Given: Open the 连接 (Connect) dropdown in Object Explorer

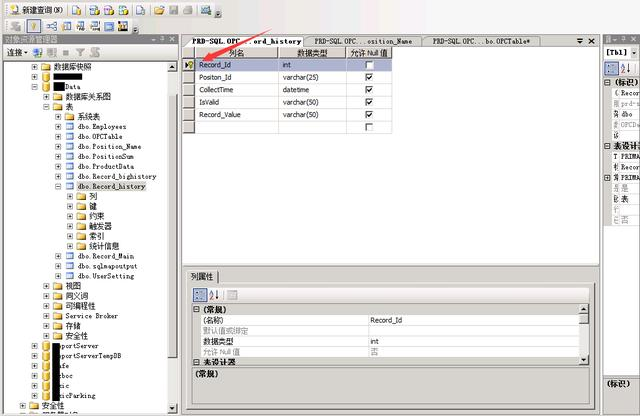Looking at the screenshot, I should point(17,52).
